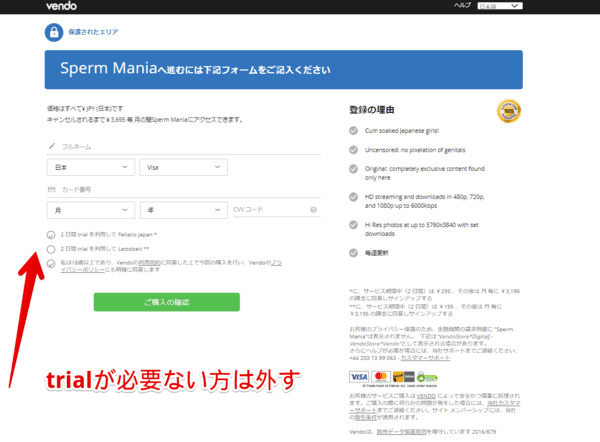This screenshot has height=442, width=600.
Task: Click the gold guarantee seal badge
Action: [x=509, y=111]
